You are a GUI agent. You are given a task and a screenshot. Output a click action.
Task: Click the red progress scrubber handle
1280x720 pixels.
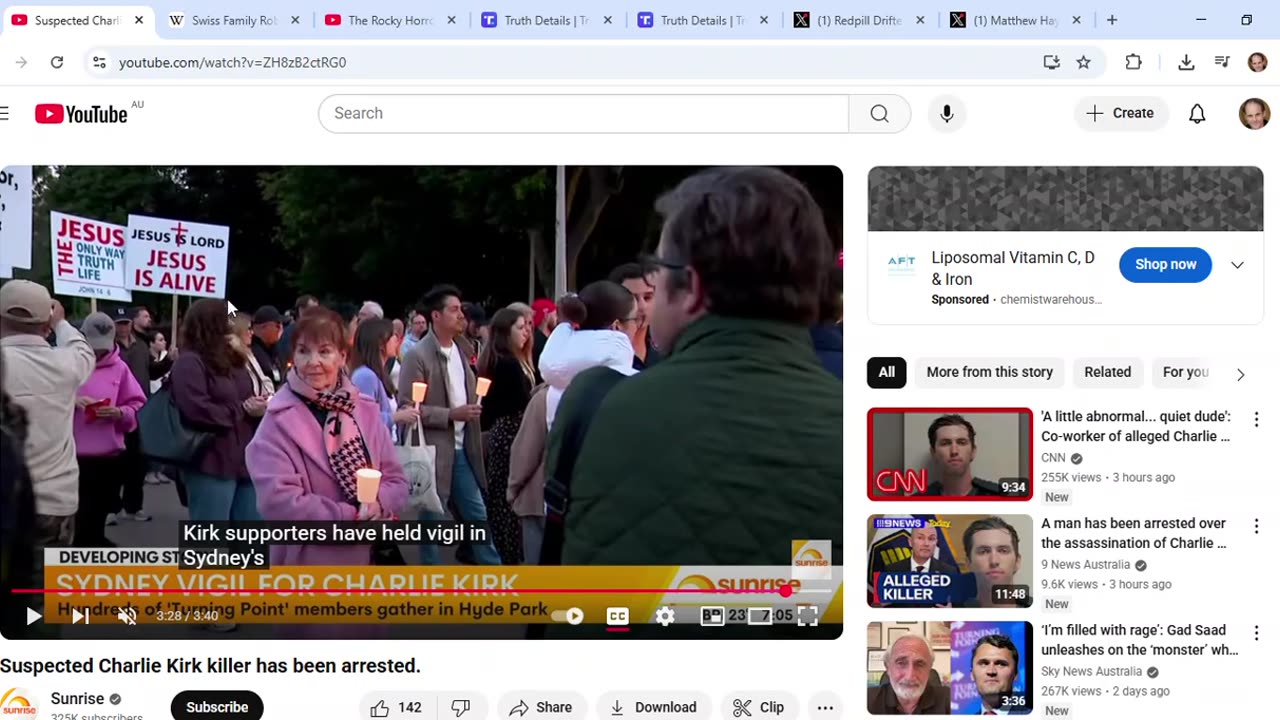pyautogui.click(x=787, y=591)
